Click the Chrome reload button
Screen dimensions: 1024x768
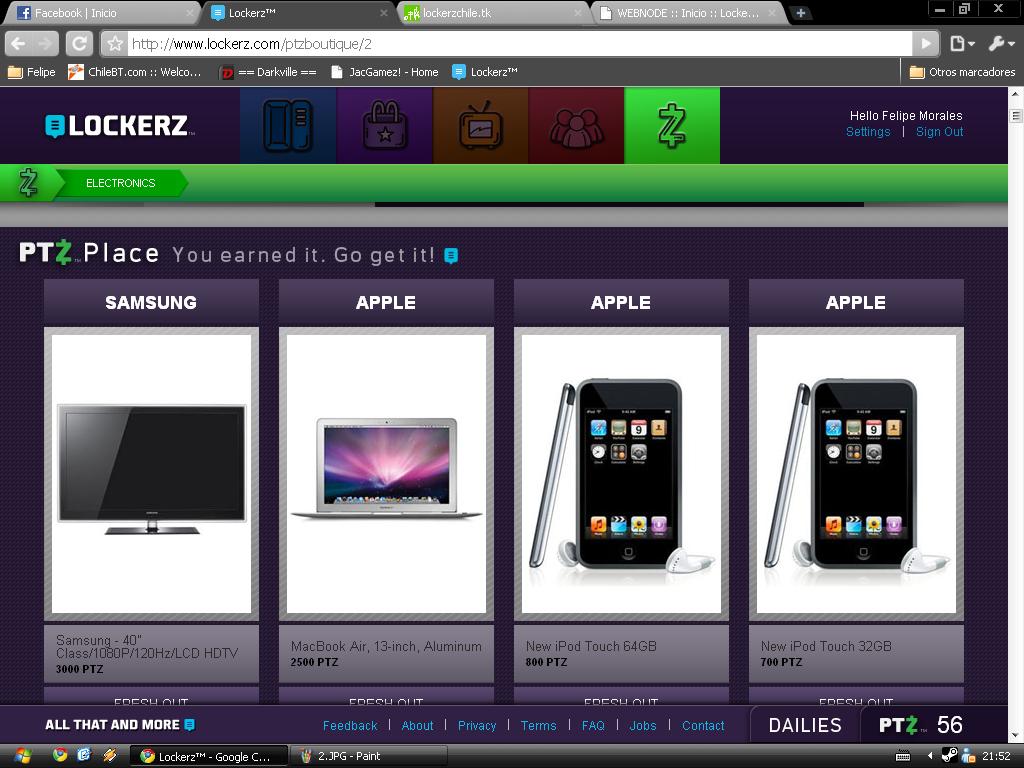point(79,43)
